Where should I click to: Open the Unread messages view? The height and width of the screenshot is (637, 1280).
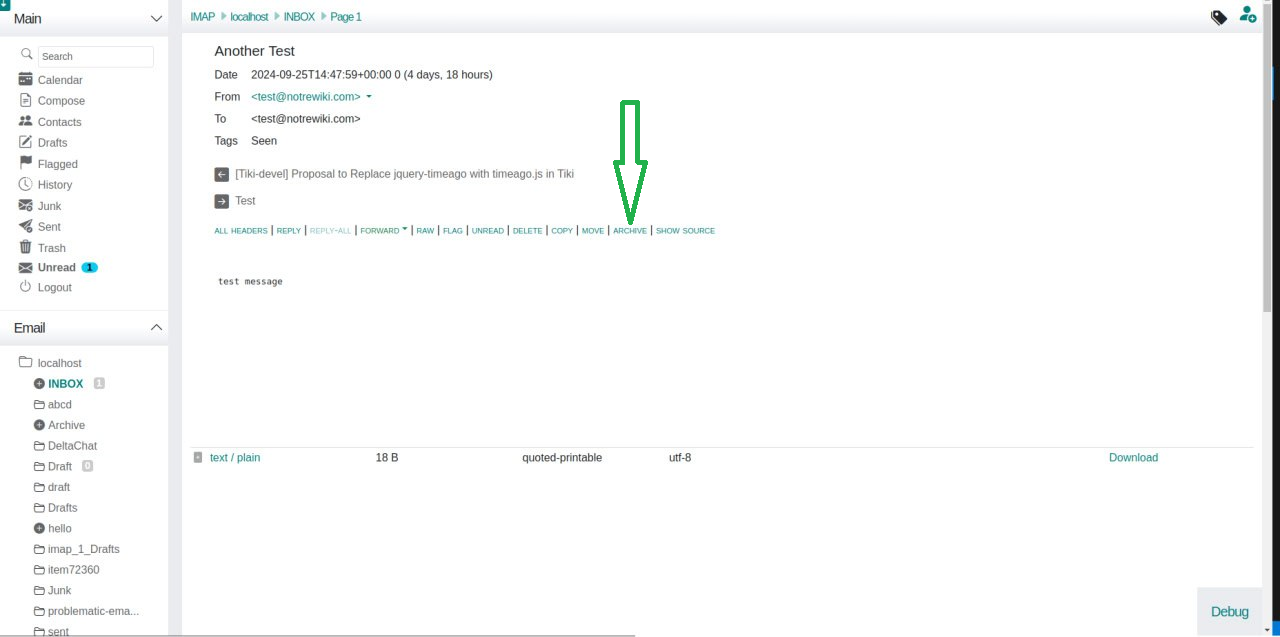(x=54, y=267)
